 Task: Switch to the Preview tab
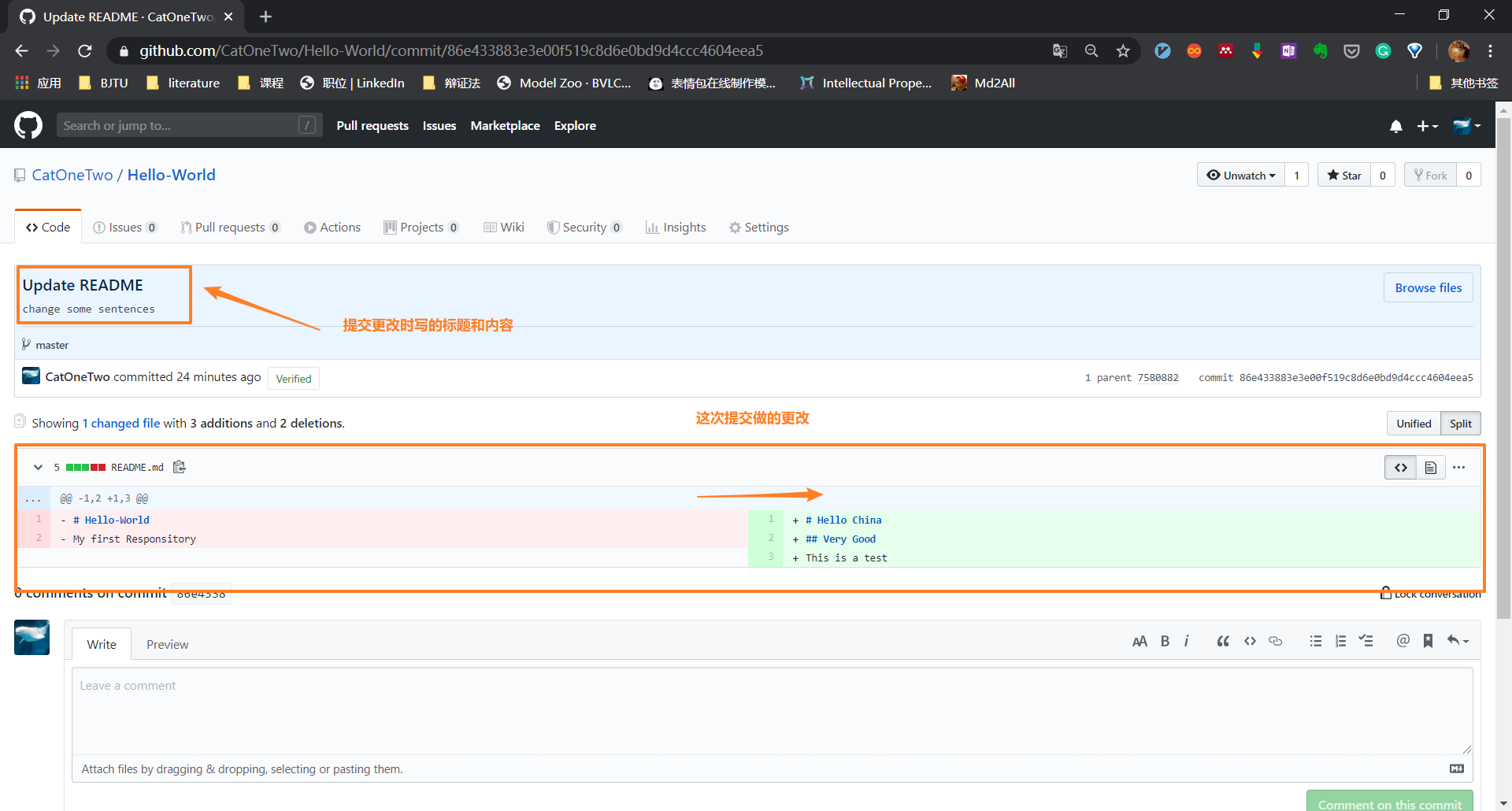point(167,644)
